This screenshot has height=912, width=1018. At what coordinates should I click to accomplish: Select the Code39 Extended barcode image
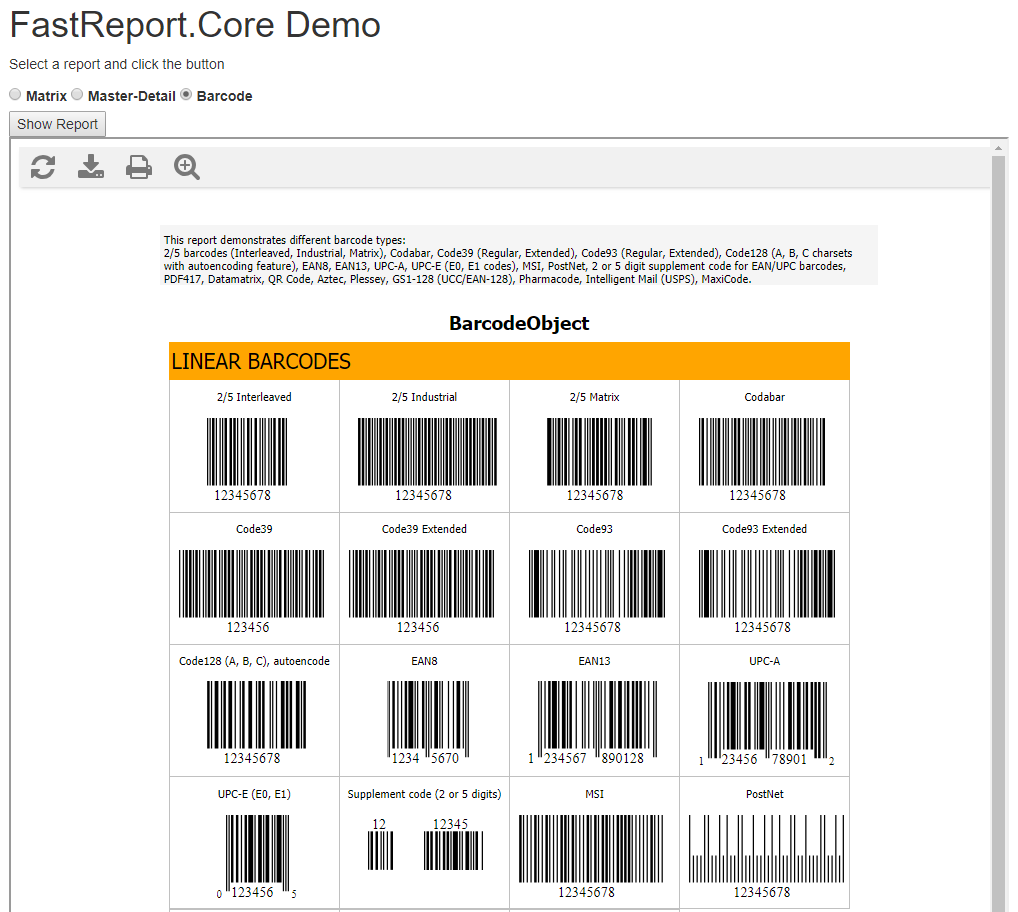(421, 584)
